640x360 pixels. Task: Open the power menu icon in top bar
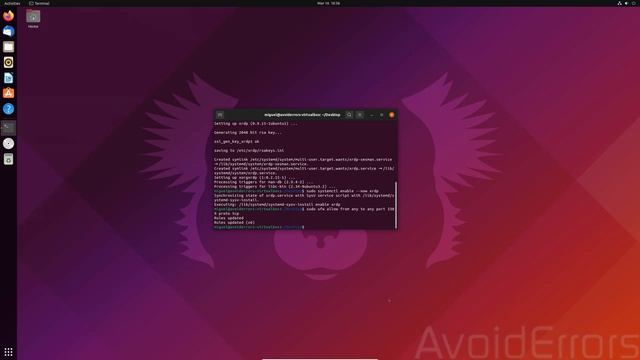click(634, 3)
